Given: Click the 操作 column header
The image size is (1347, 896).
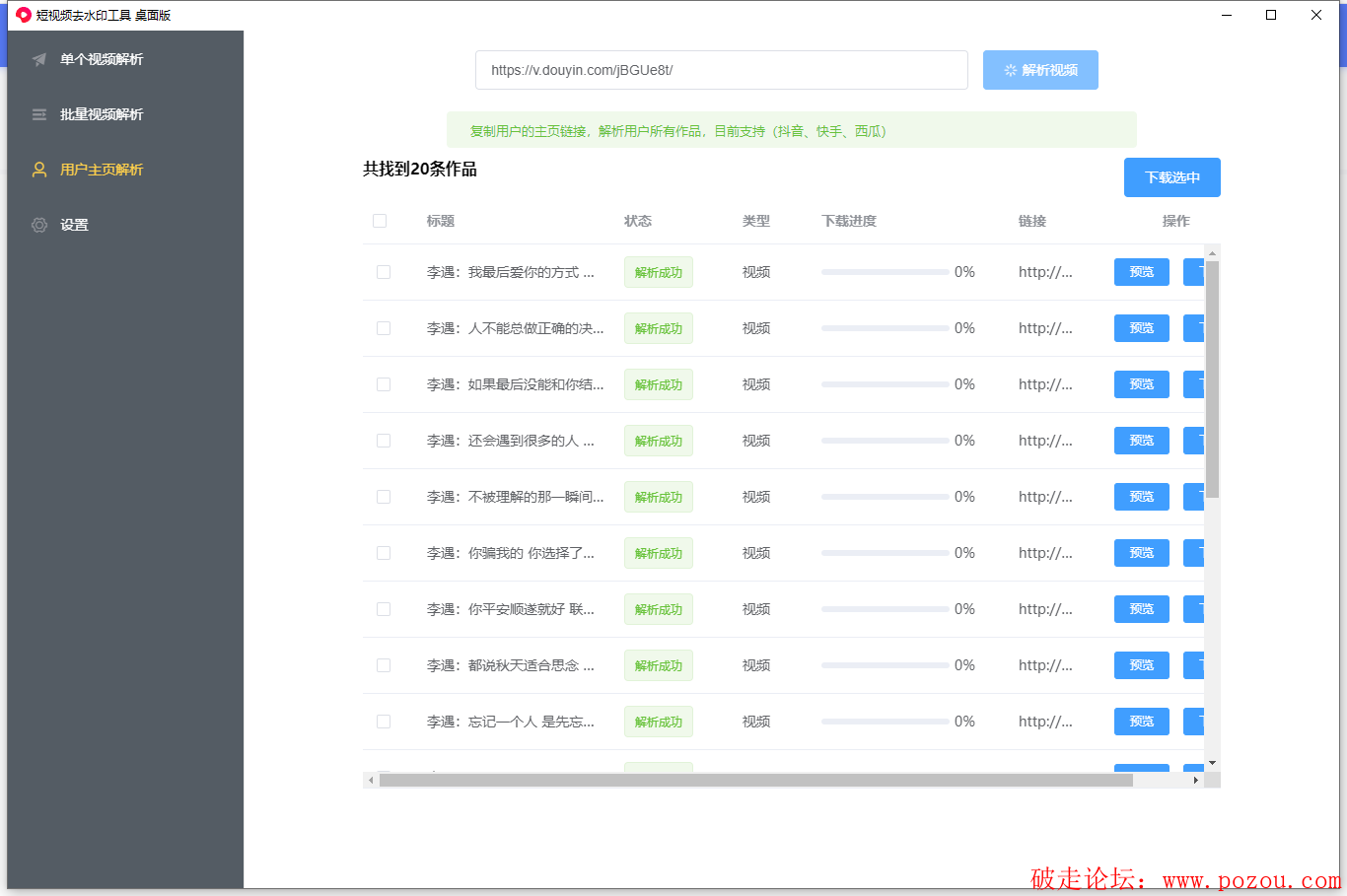Looking at the screenshot, I should (1176, 221).
